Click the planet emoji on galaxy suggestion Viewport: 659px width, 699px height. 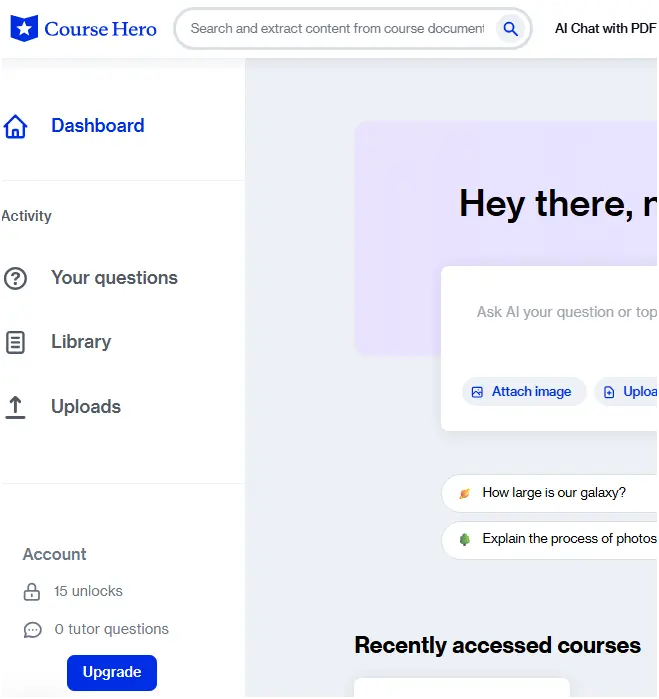465,493
